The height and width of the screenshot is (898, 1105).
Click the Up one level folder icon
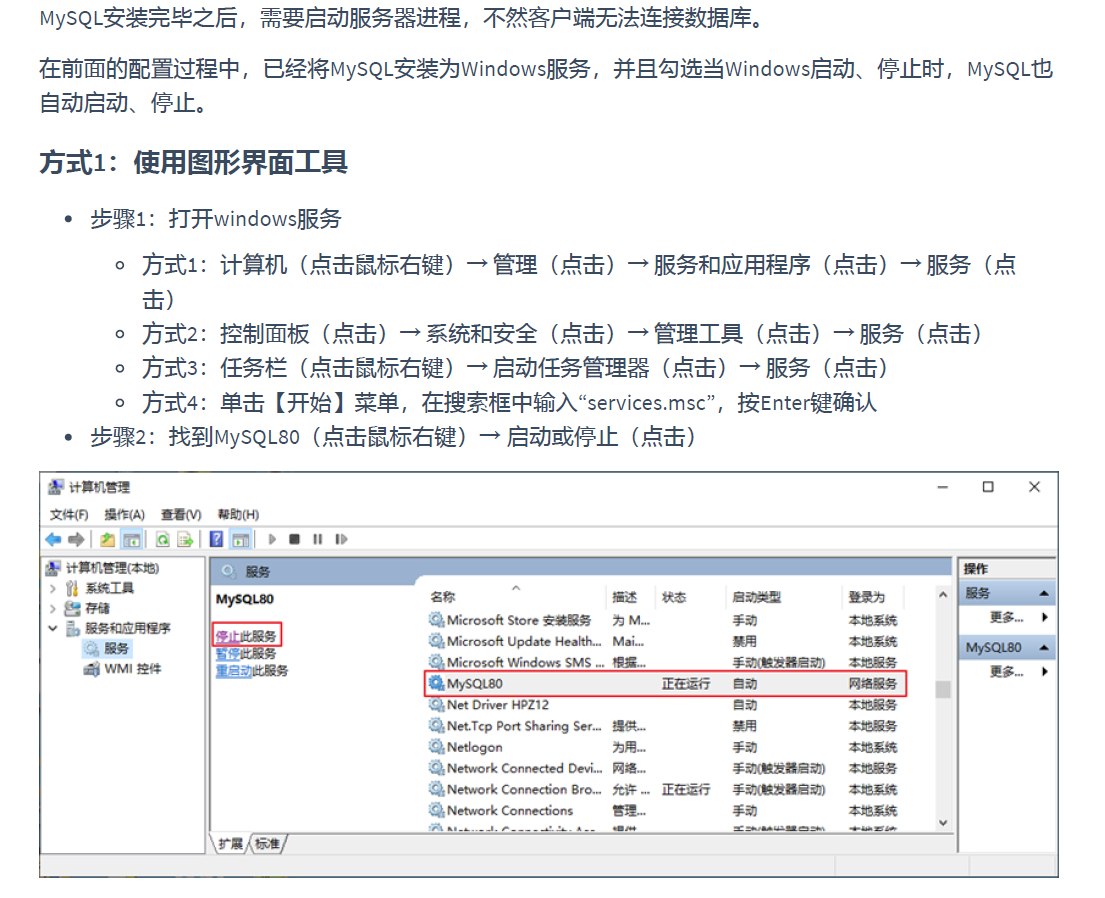click(107, 539)
